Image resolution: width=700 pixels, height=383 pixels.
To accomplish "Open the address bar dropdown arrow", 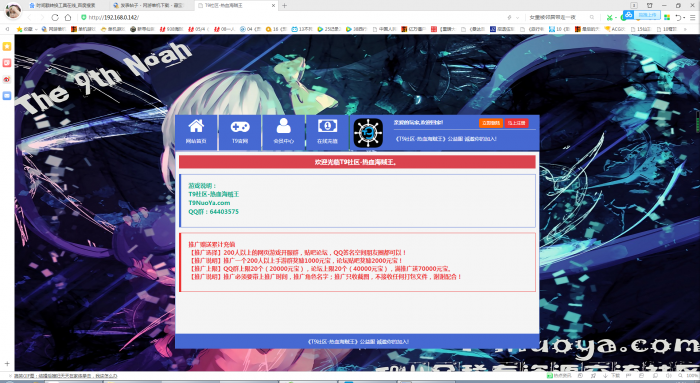I will point(517,18).
